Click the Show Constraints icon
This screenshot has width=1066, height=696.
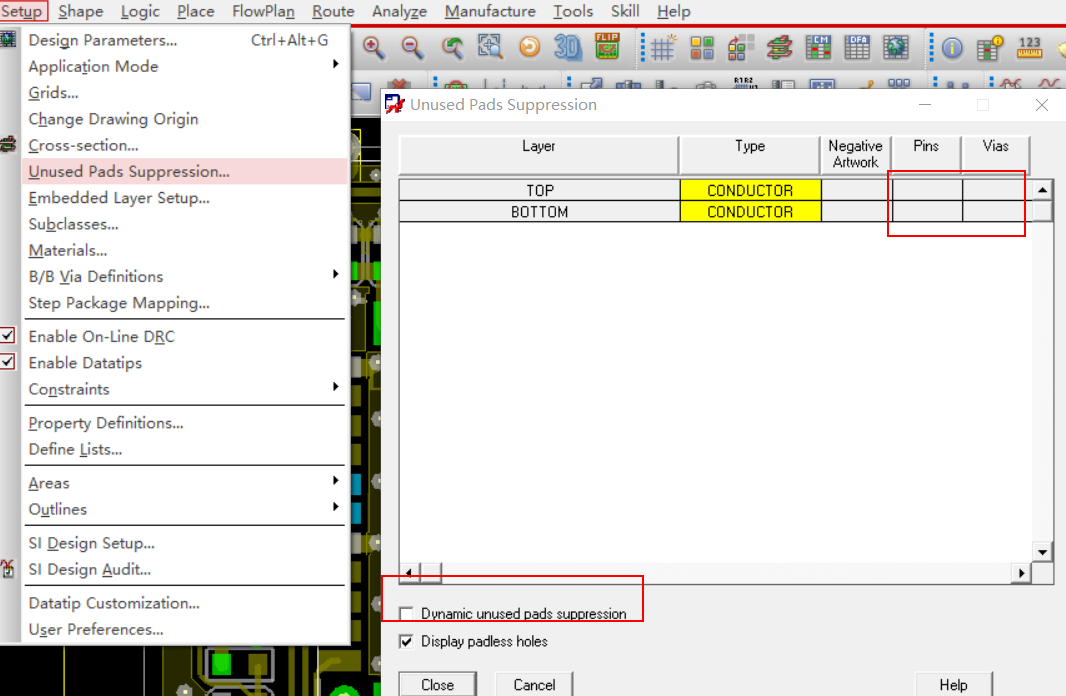click(x=990, y=48)
